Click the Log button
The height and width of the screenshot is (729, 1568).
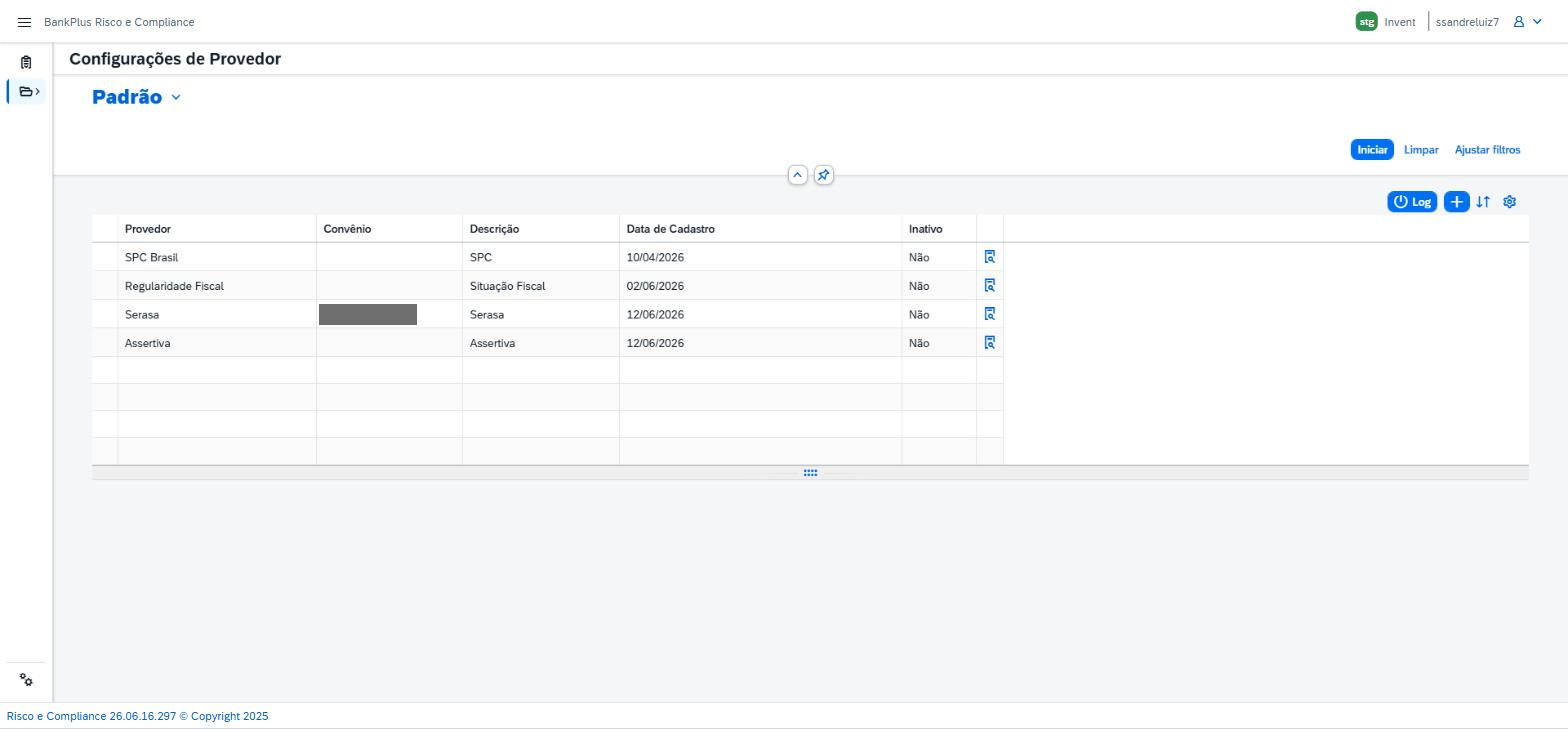click(1412, 202)
